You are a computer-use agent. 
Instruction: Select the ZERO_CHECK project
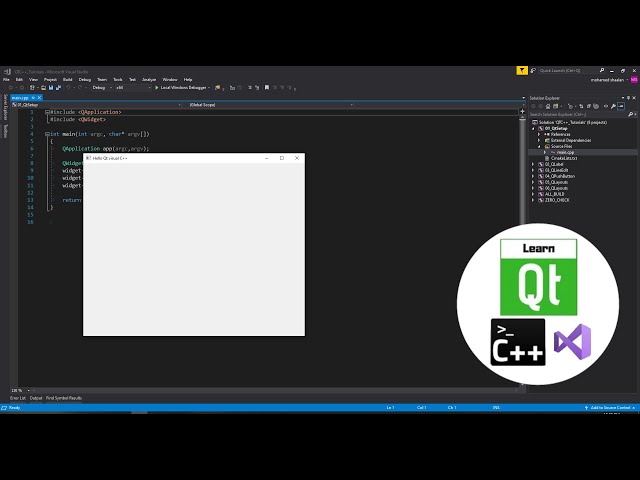click(x=554, y=200)
